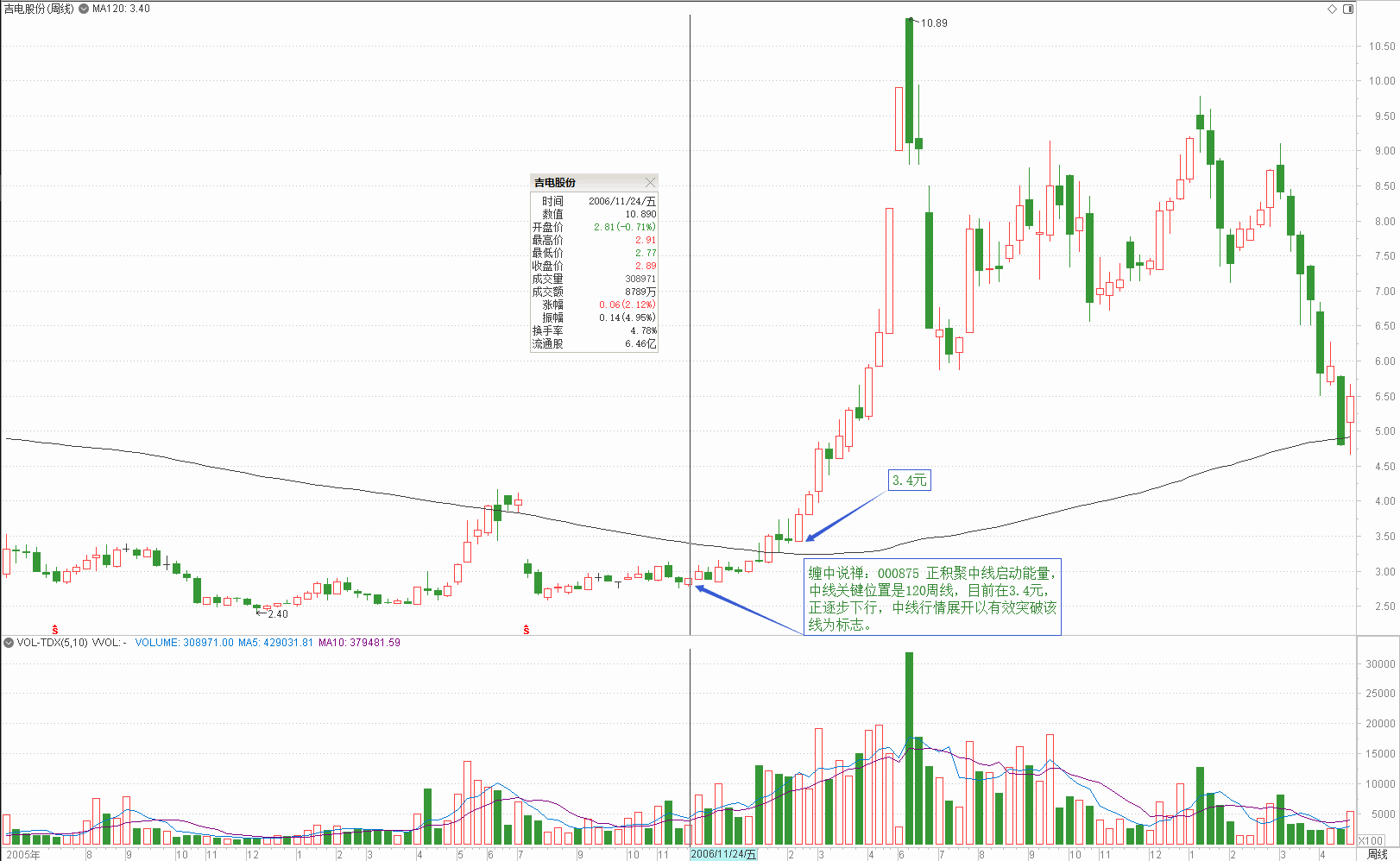Screen dimensions: 1400x861
Task: Click the 吉电股份 title bar of info popup
Action: (x=587, y=182)
